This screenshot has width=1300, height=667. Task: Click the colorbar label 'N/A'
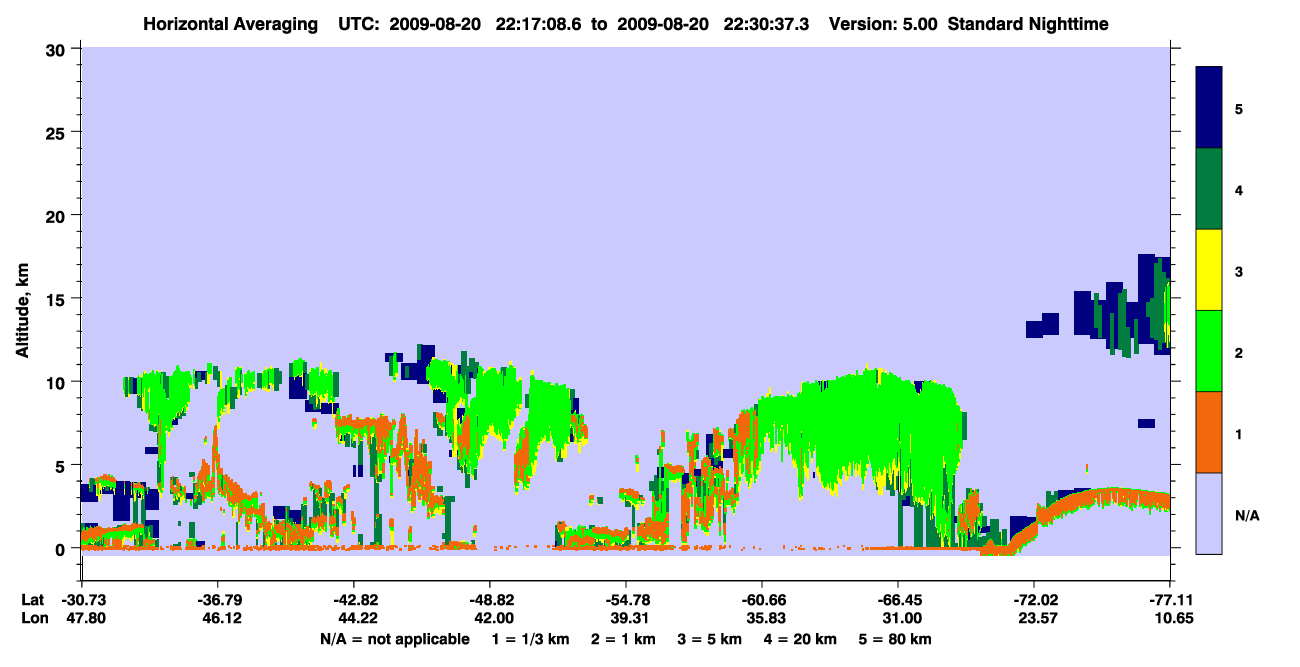click(1248, 516)
